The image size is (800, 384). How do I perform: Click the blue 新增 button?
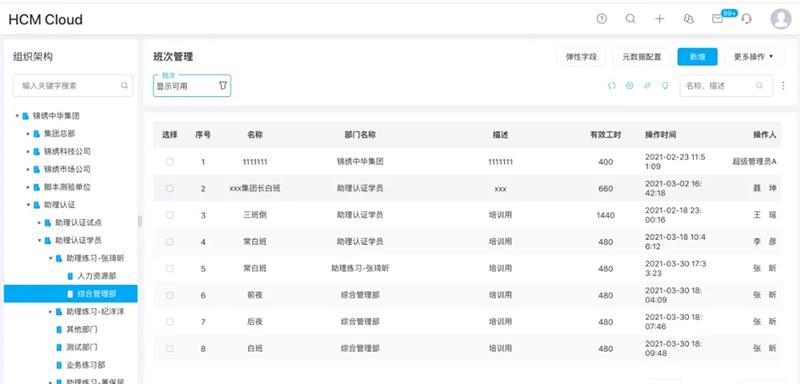[697, 57]
